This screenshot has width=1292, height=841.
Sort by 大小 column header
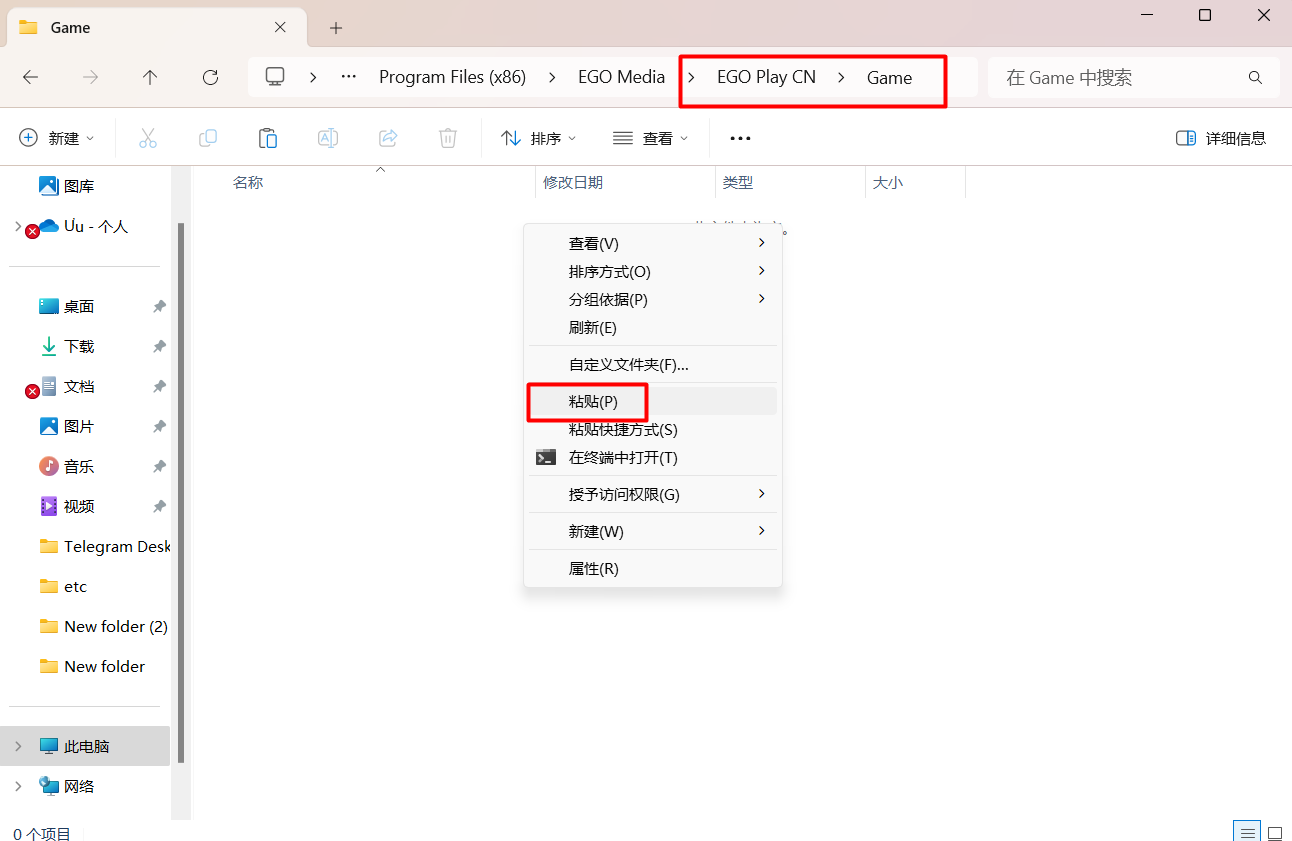(888, 183)
